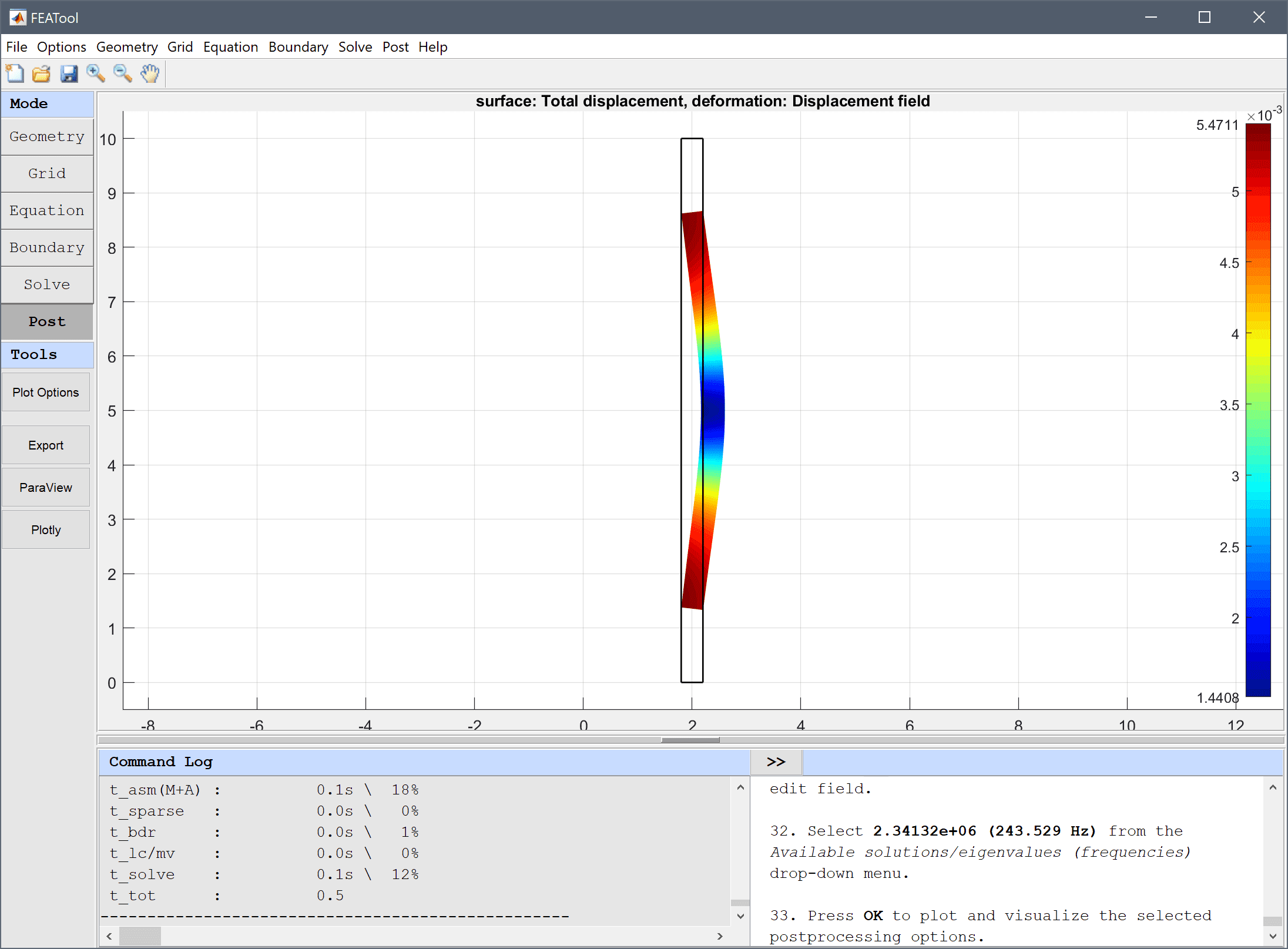Select the Zoom in magnifier tool

point(96,73)
